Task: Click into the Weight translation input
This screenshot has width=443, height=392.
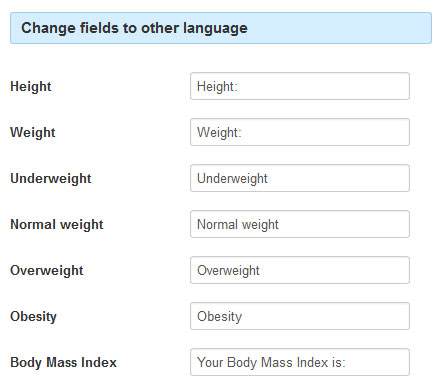Action: [x=300, y=132]
